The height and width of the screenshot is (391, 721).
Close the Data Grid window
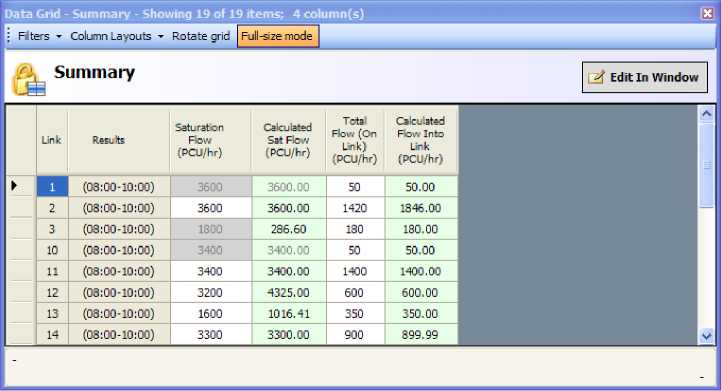(x=707, y=13)
